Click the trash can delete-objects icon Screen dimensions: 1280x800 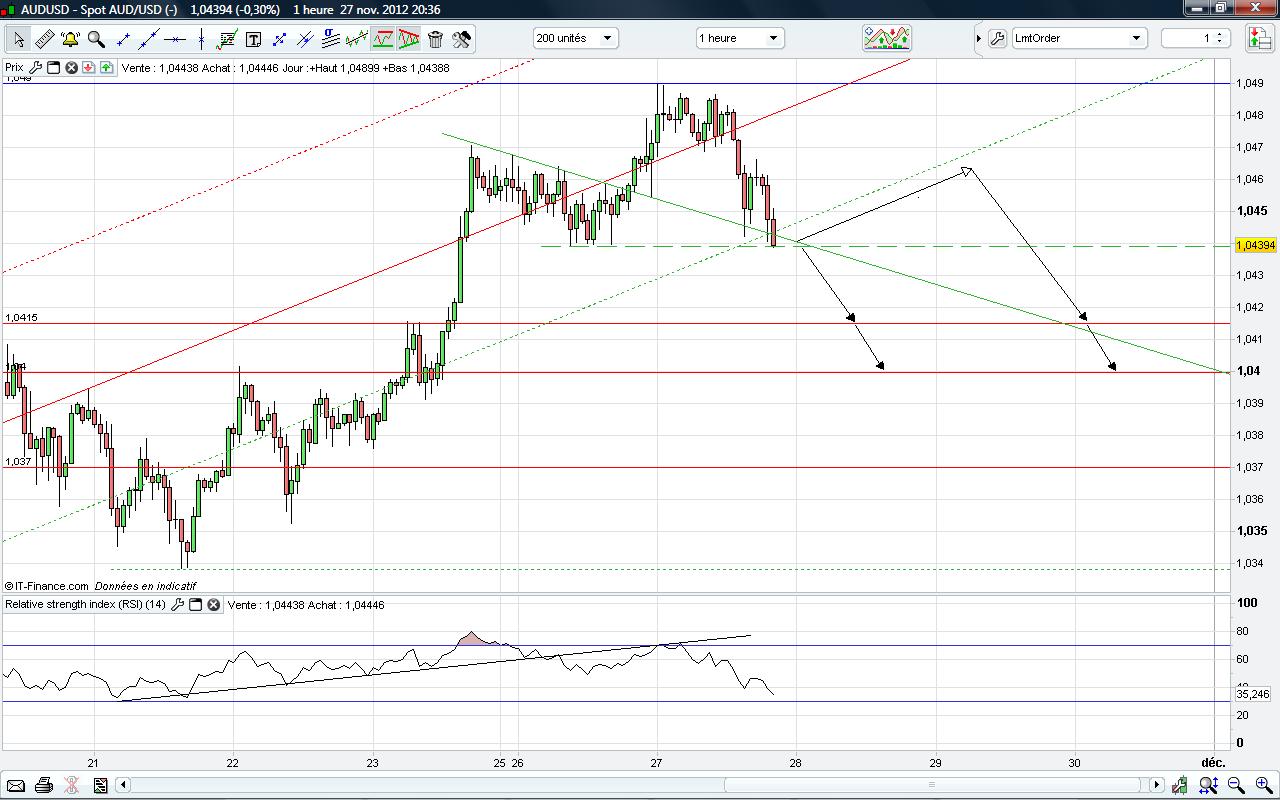point(435,39)
